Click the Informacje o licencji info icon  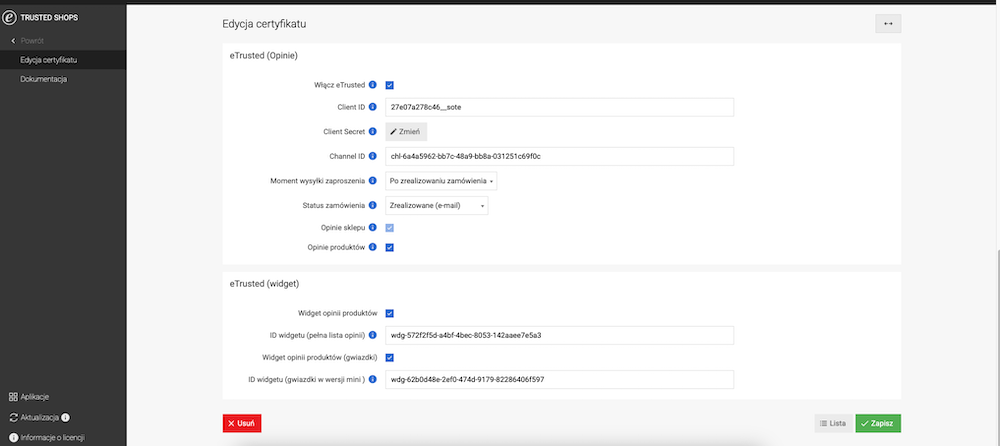click(x=13, y=438)
